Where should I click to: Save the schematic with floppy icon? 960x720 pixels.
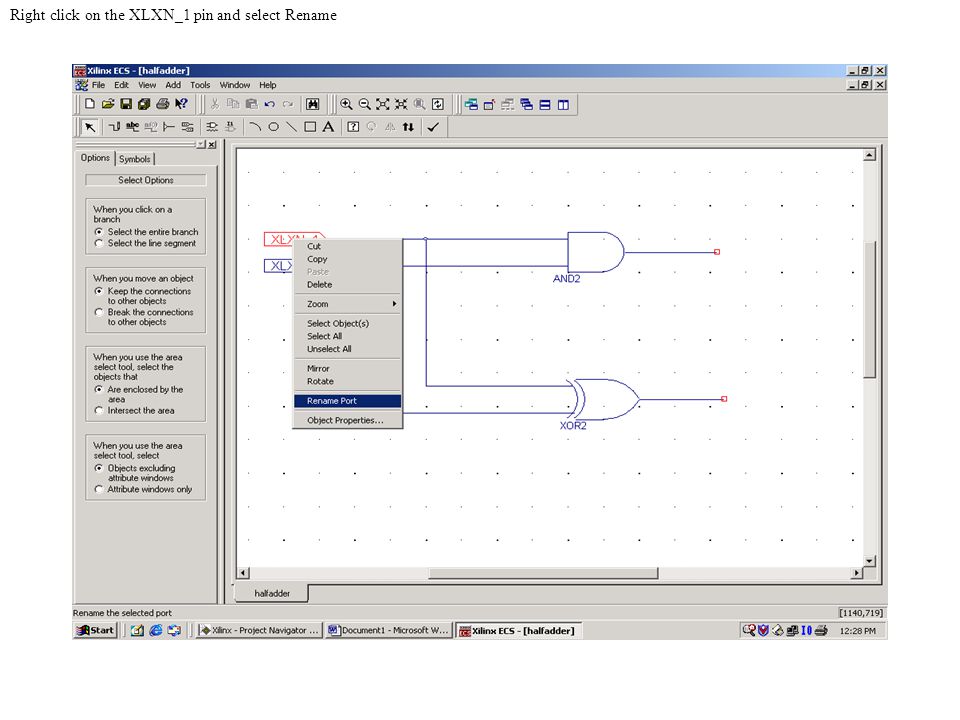126,104
